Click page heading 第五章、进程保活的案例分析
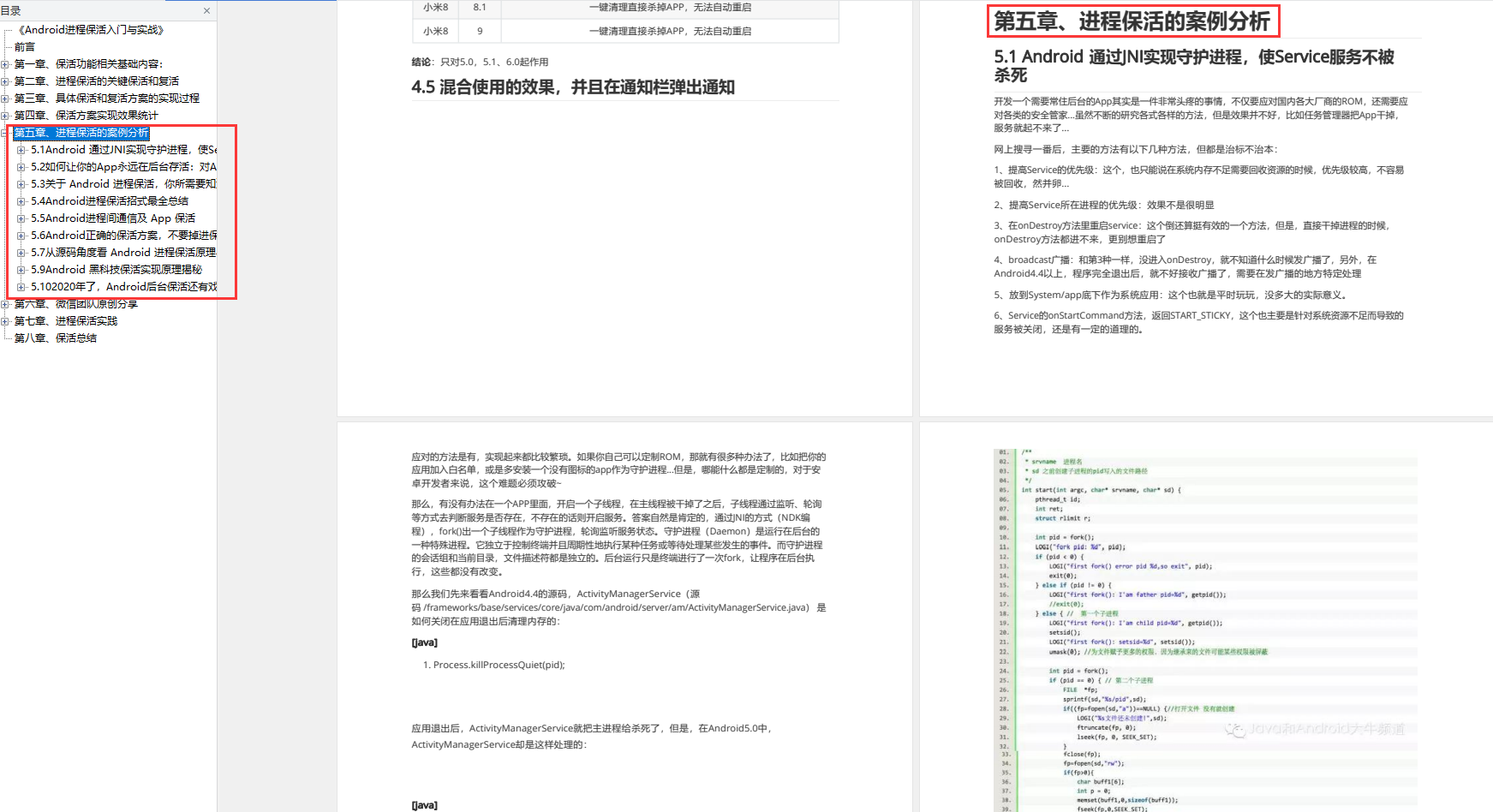Screen dimensions: 1493x812 tap(1132, 21)
